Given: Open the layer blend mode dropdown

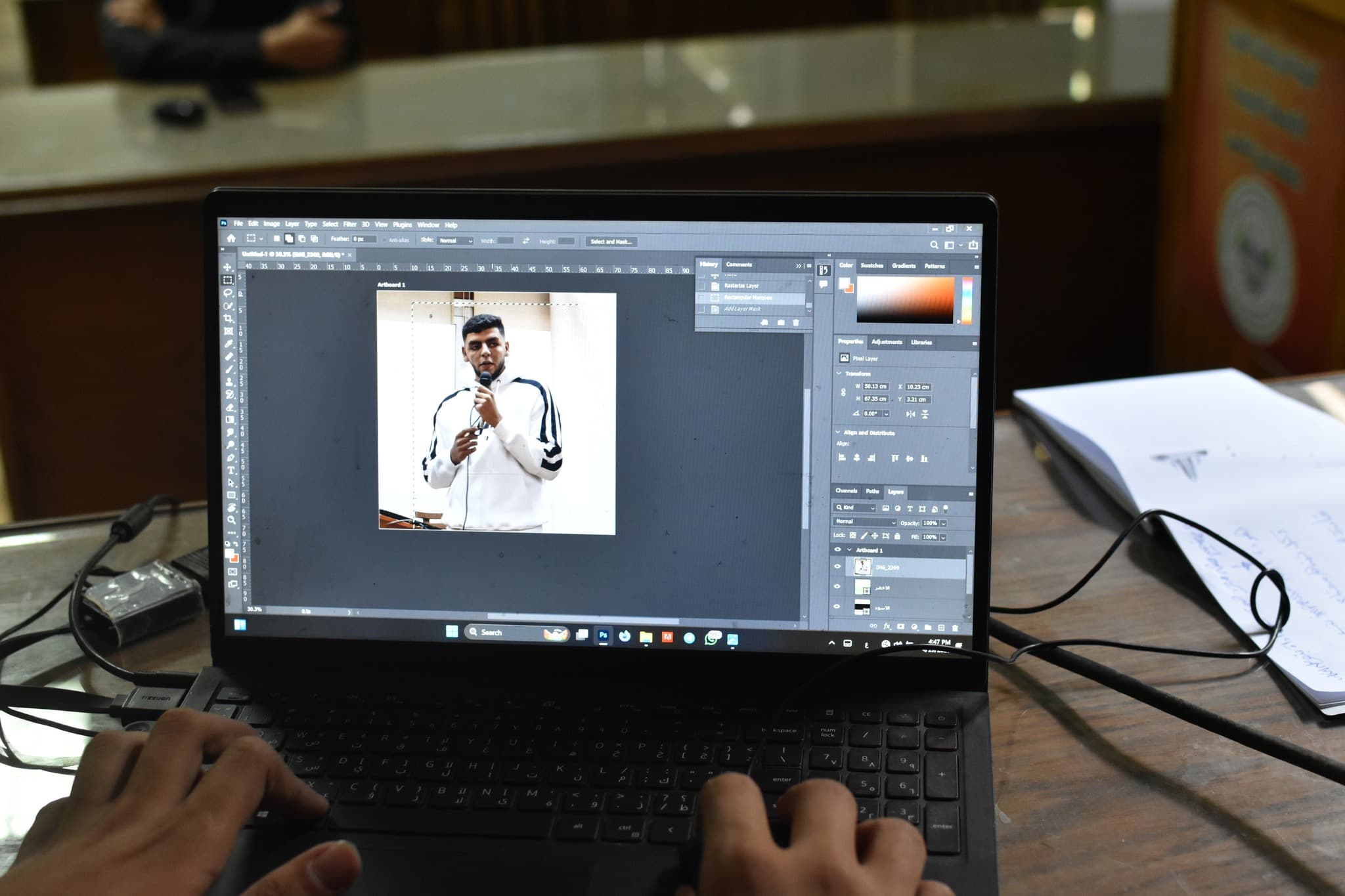Looking at the screenshot, I should tap(865, 522).
